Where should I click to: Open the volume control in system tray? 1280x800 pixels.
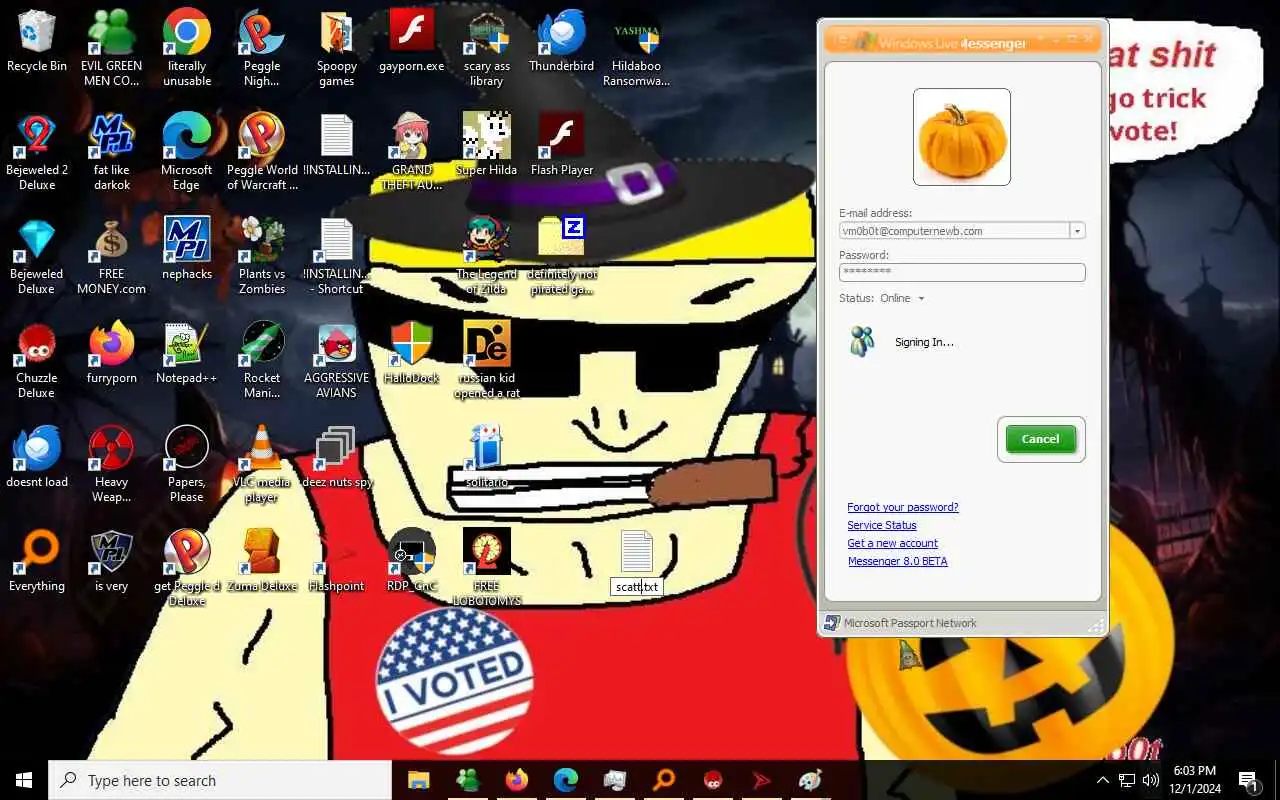1151,780
